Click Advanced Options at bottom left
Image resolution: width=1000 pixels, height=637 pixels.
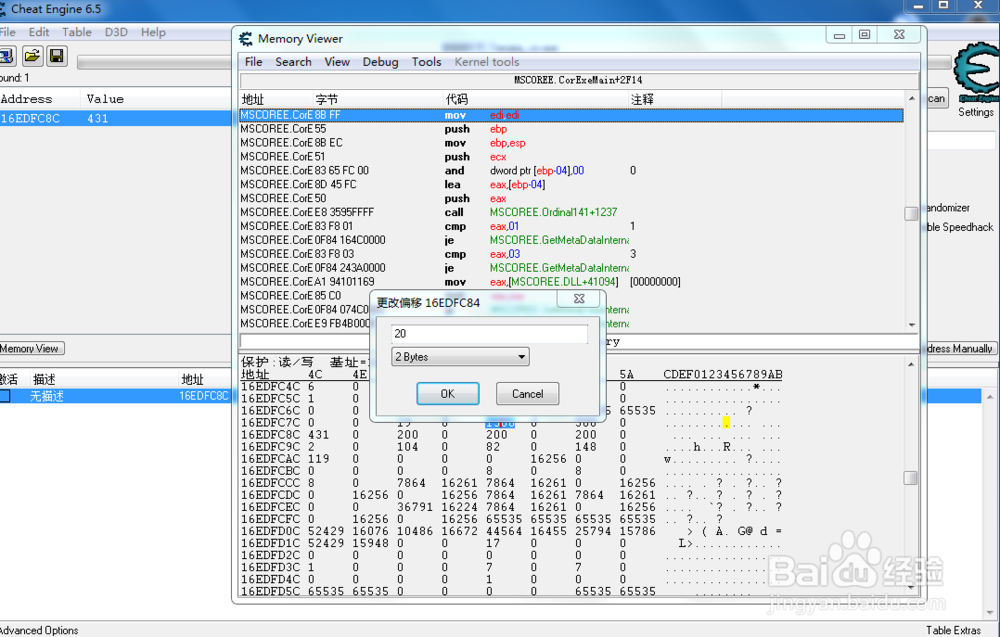[39, 630]
